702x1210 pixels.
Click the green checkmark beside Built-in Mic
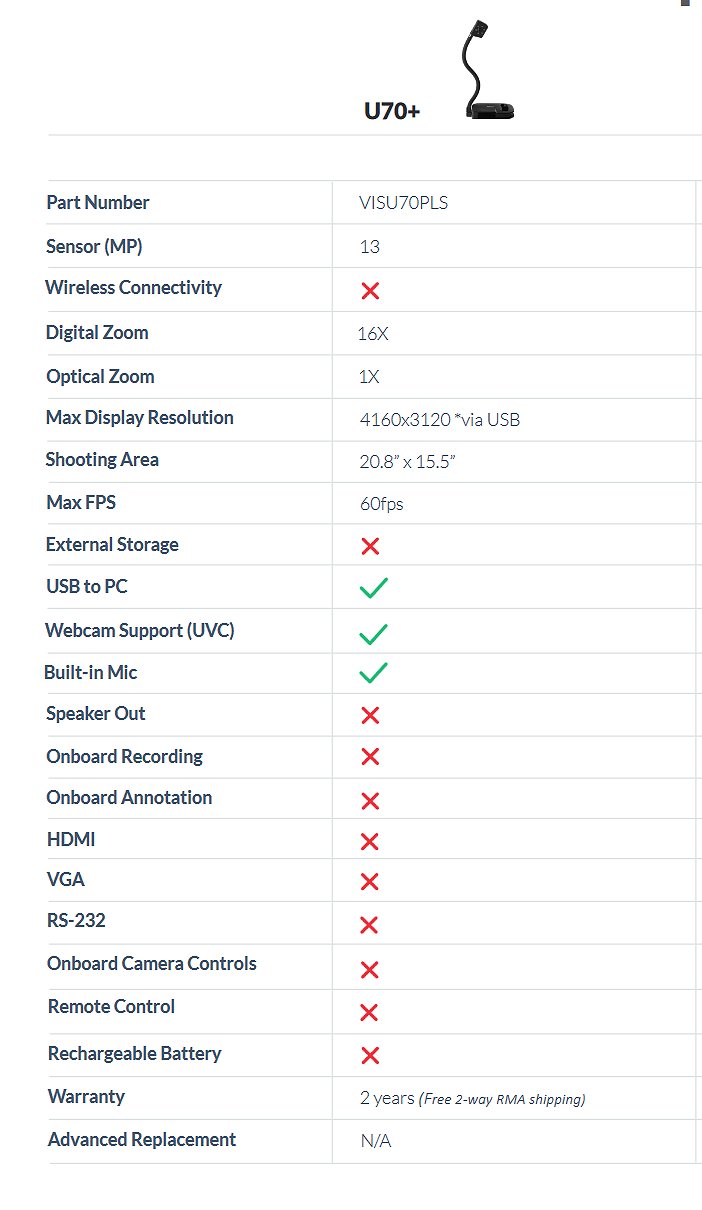tap(374, 672)
